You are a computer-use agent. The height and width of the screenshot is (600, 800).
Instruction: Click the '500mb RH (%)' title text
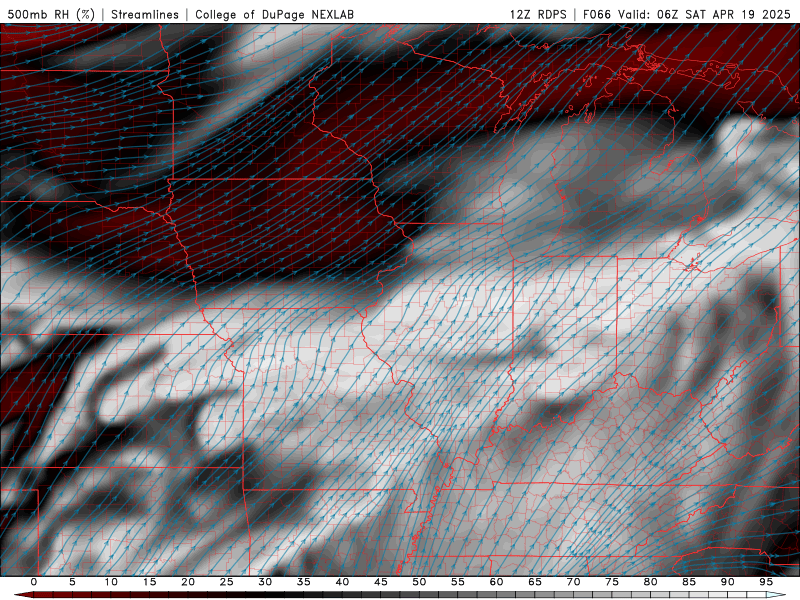click(51, 14)
